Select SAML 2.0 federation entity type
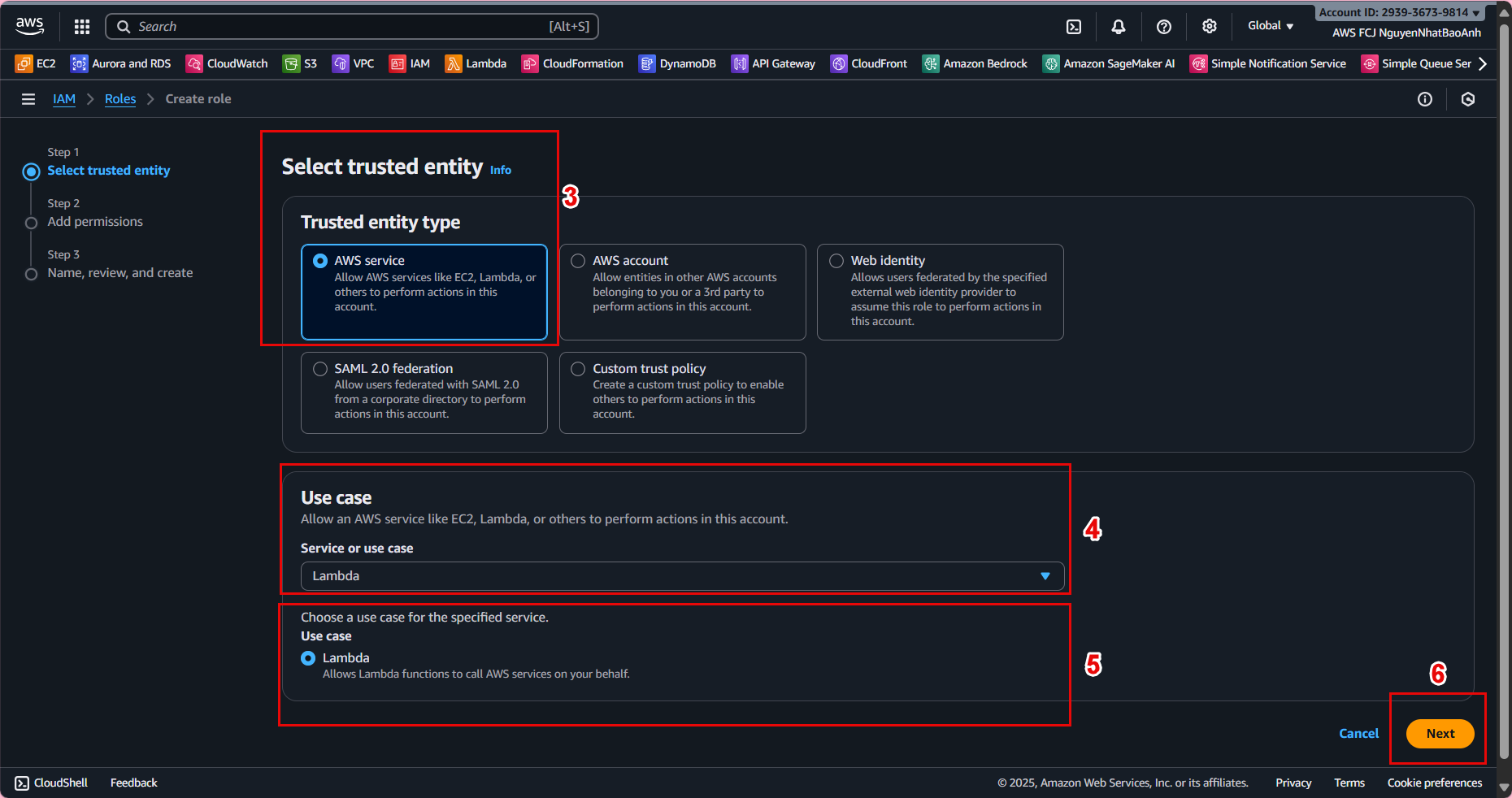Viewport: 1512px width, 798px height. [424, 392]
